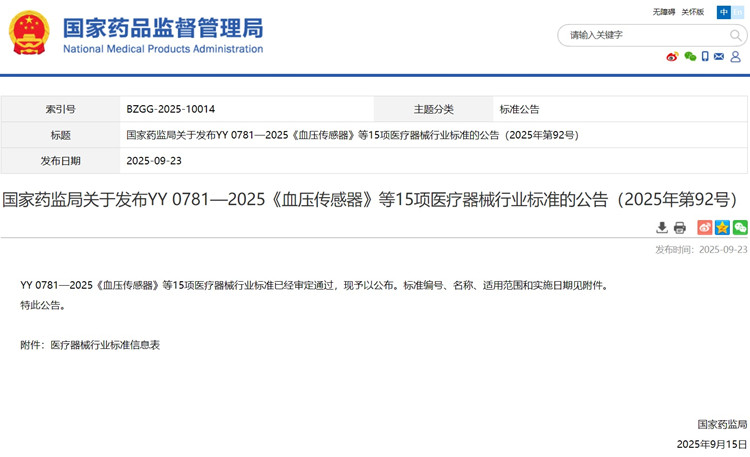Share article to QQ Zone star icon
The width and height of the screenshot is (750, 457).
722,228
